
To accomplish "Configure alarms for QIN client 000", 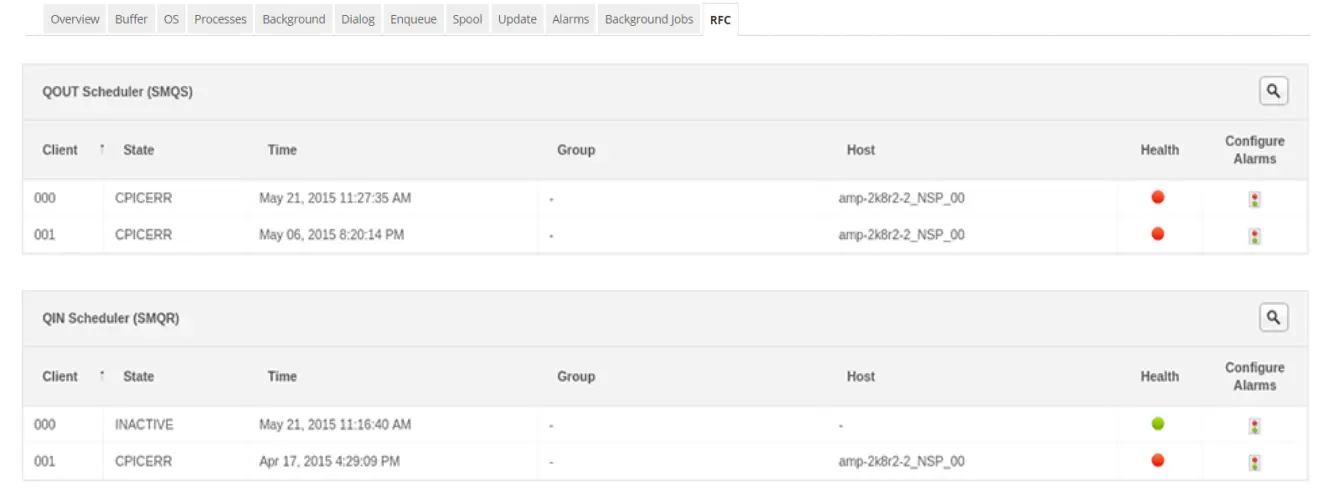I will [x=1254, y=426].
